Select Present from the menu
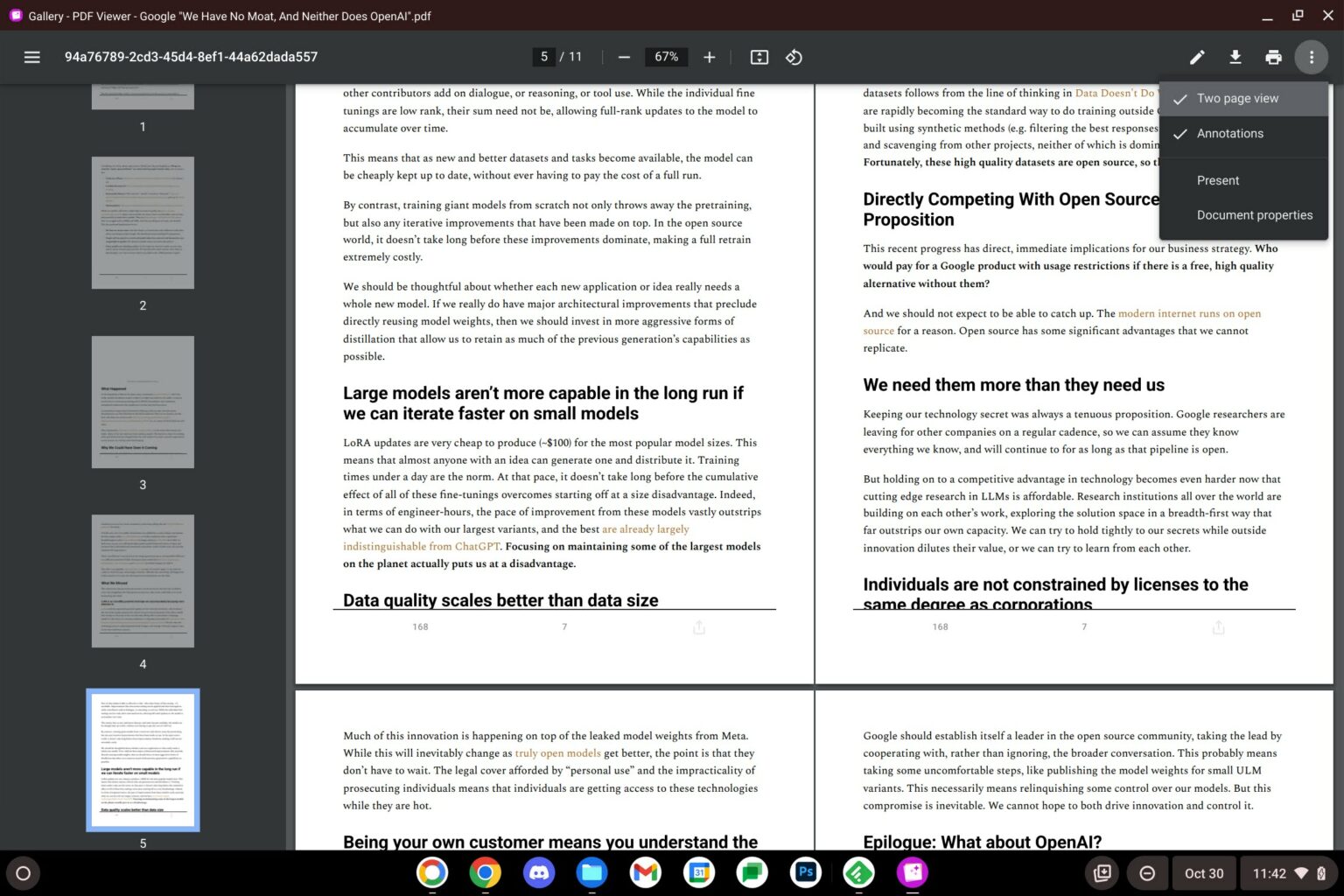 [1218, 180]
